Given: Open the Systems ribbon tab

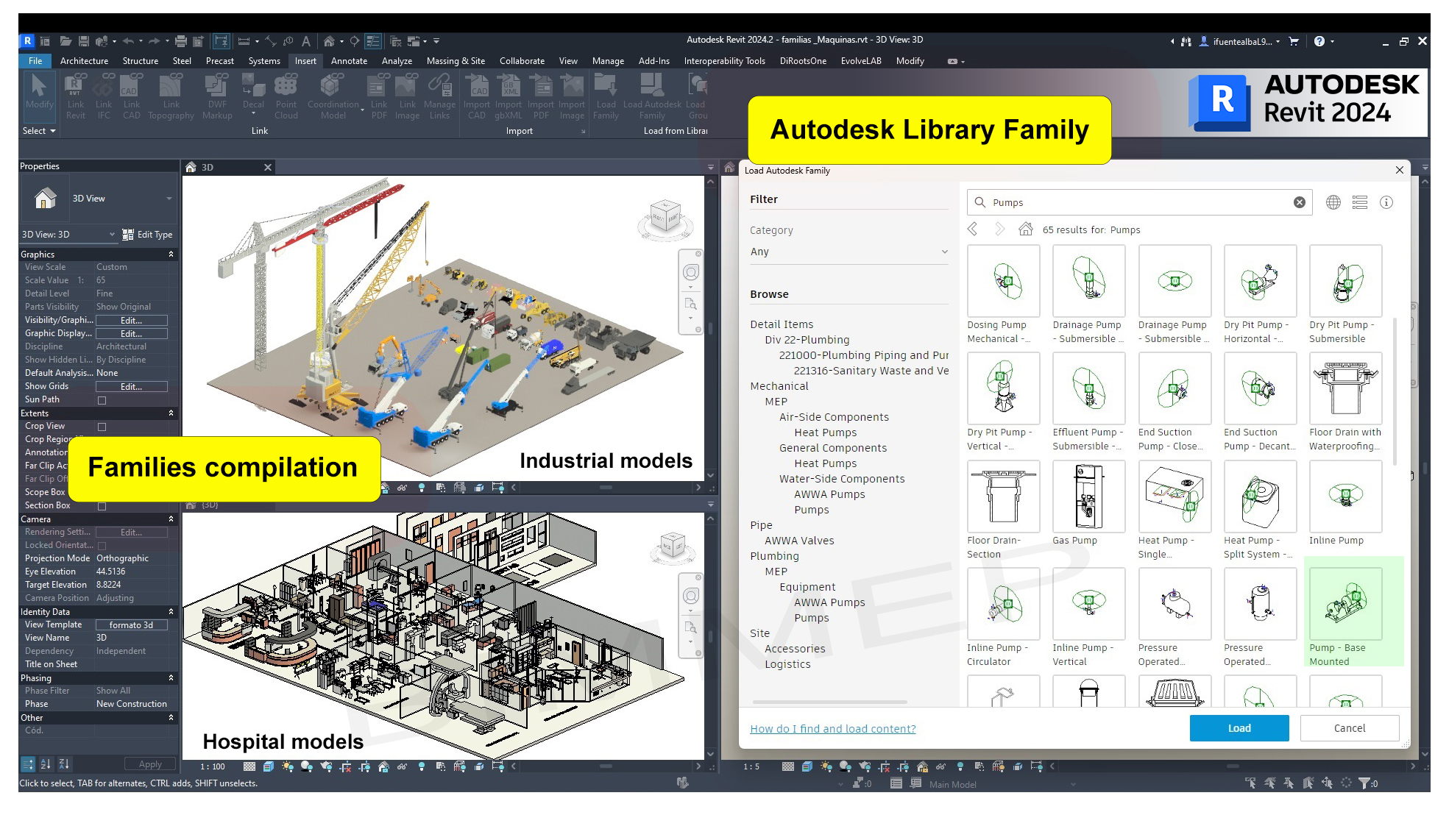Looking at the screenshot, I should click(264, 61).
